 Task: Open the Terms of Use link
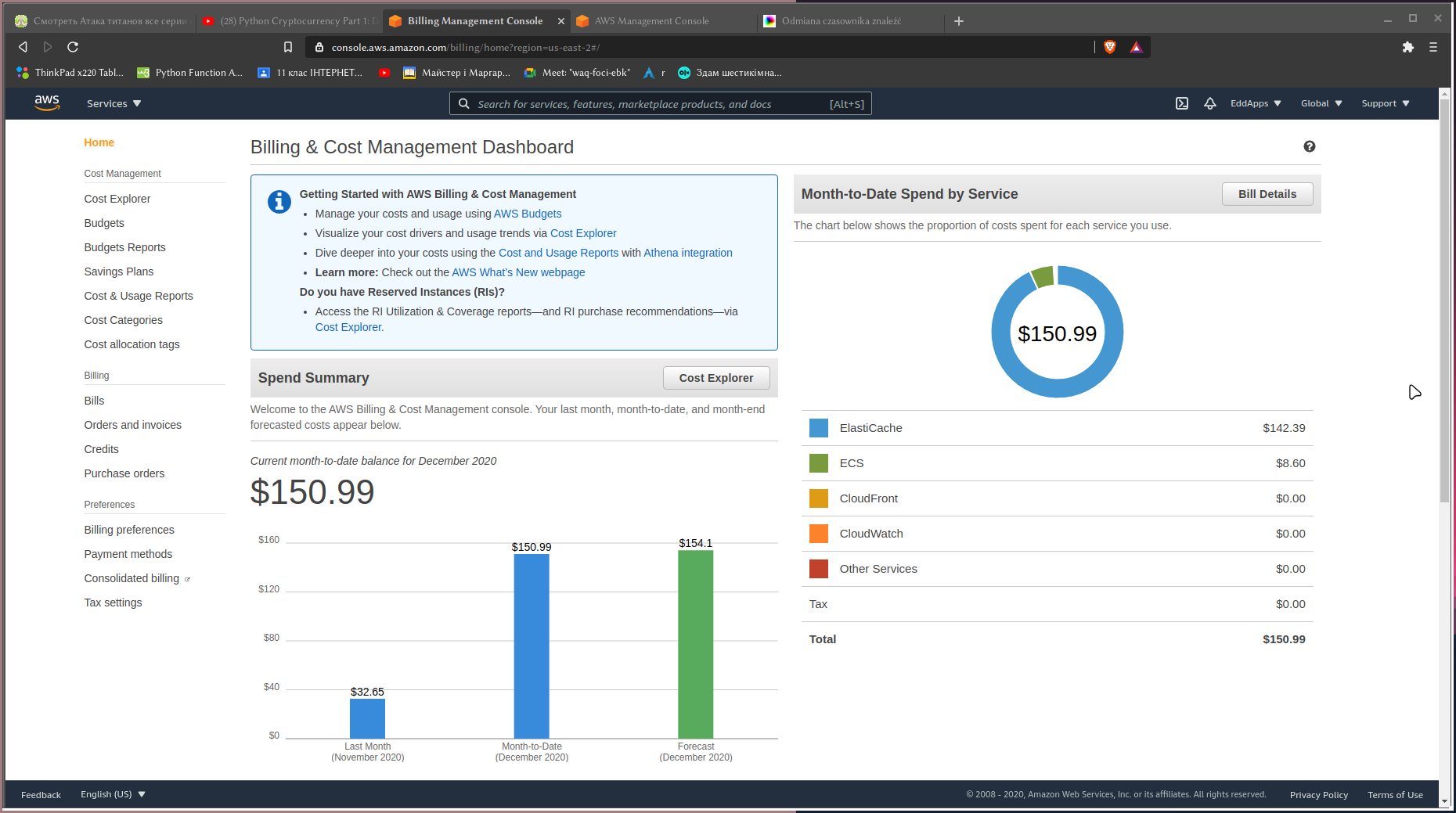click(1396, 795)
